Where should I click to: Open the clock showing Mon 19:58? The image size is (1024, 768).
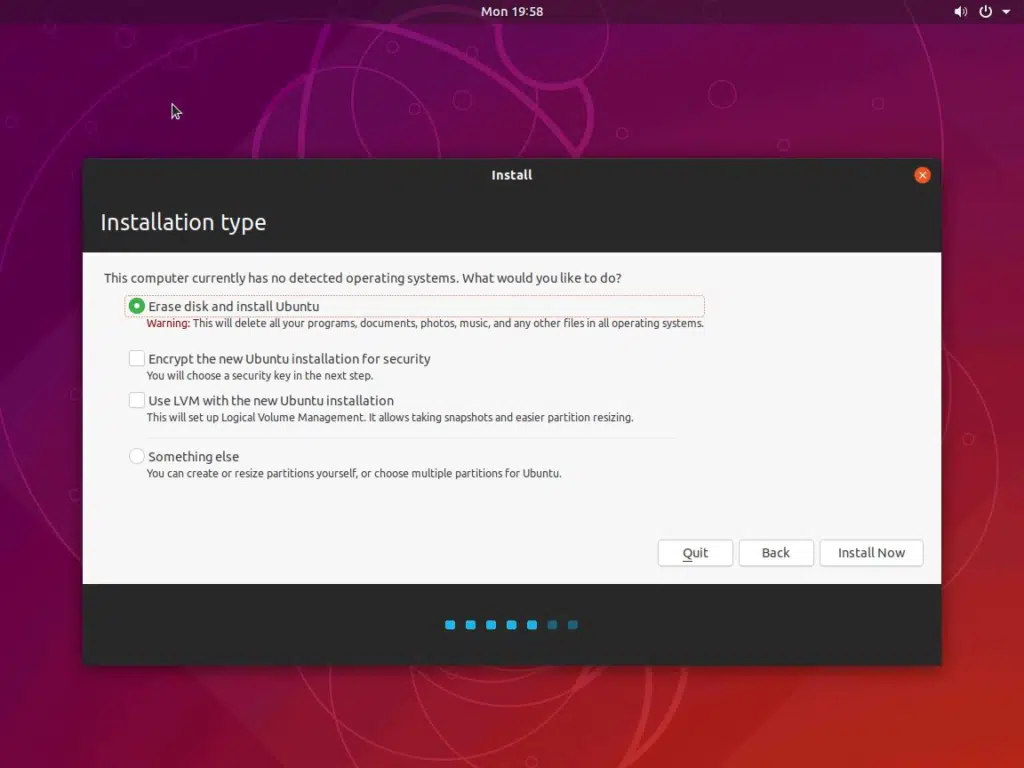pyautogui.click(x=512, y=12)
